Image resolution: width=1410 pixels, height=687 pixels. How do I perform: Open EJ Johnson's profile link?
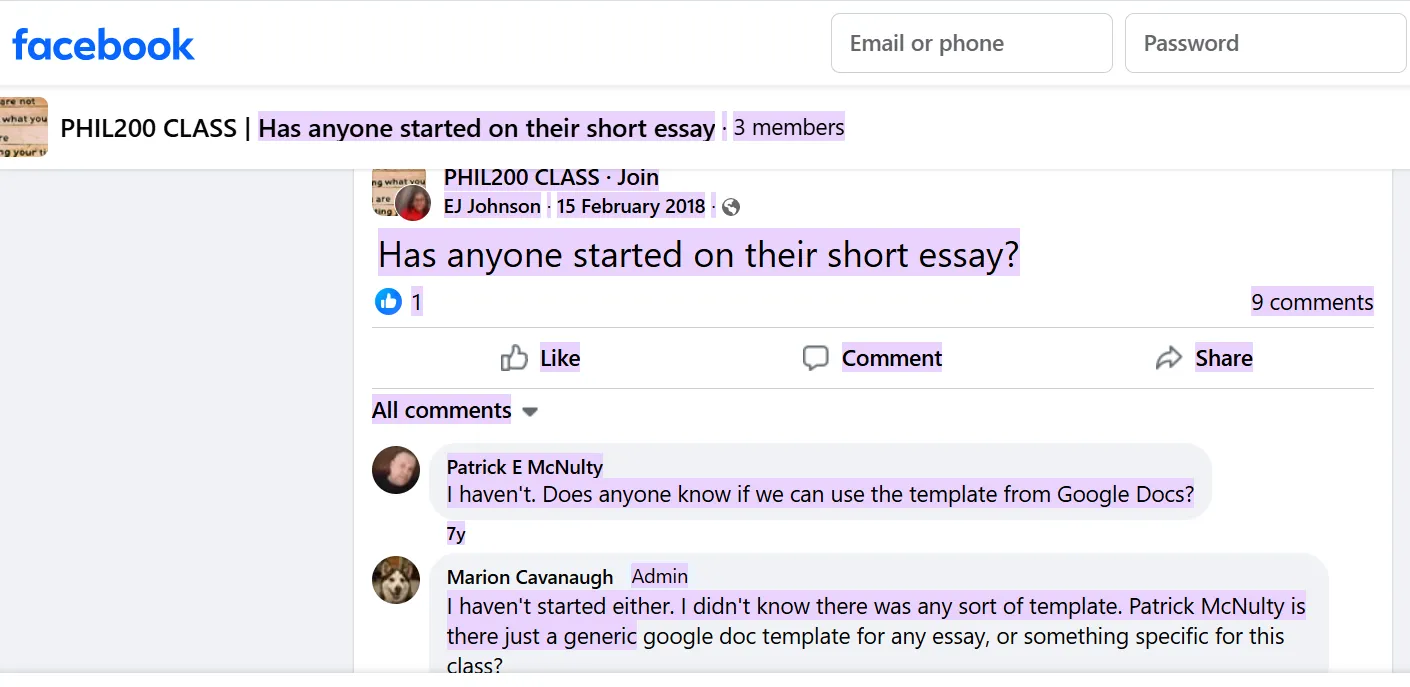pos(493,207)
